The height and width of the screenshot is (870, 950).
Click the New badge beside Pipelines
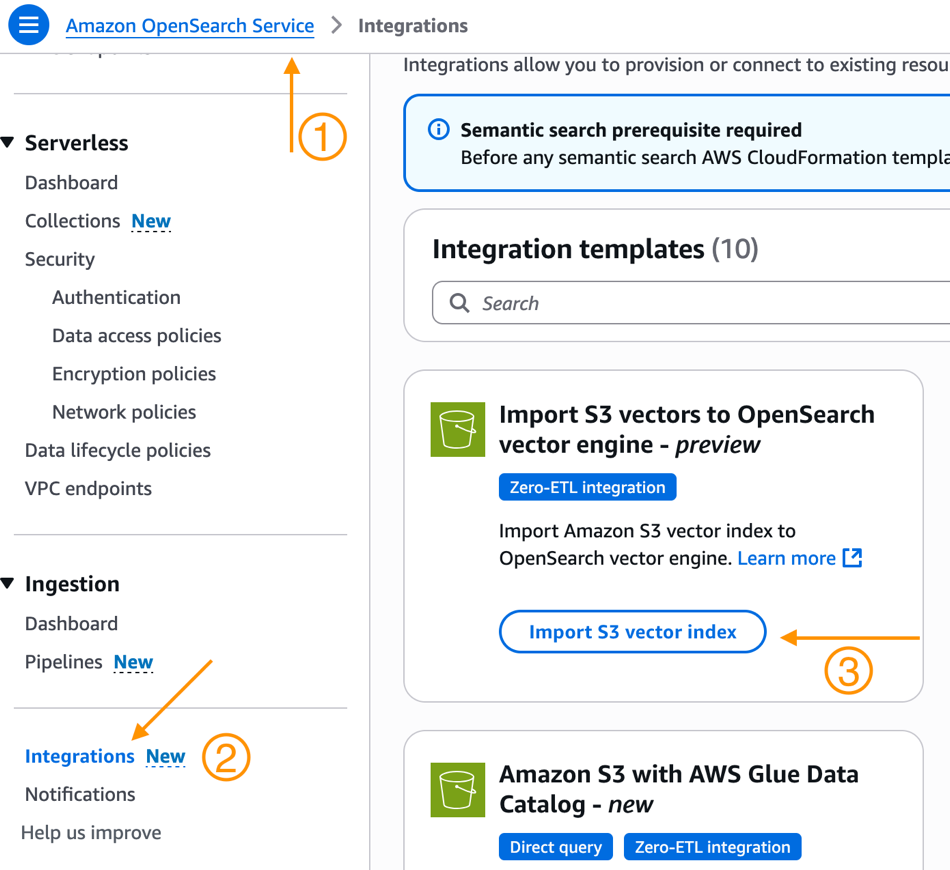point(133,662)
